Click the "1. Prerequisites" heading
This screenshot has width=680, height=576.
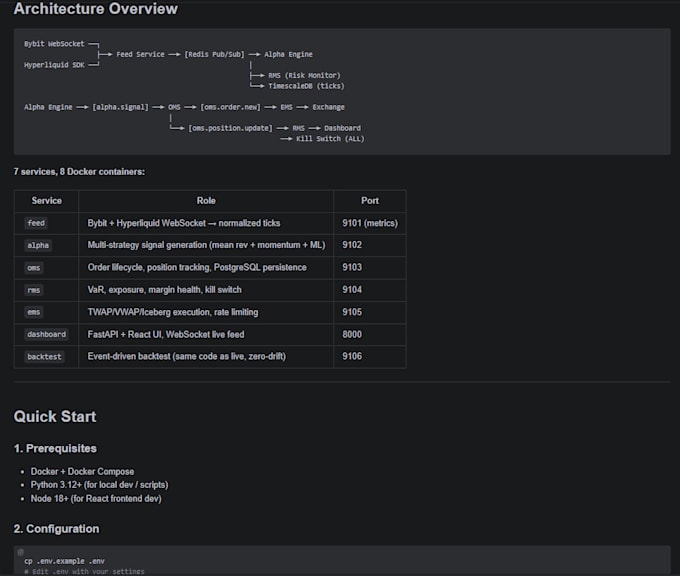coord(55,448)
